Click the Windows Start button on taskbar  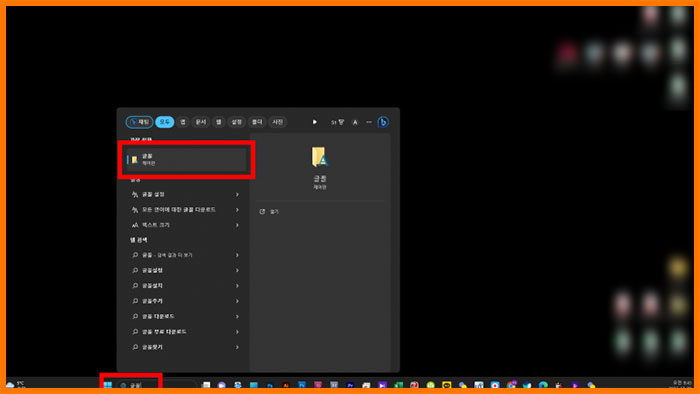[108, 385]
